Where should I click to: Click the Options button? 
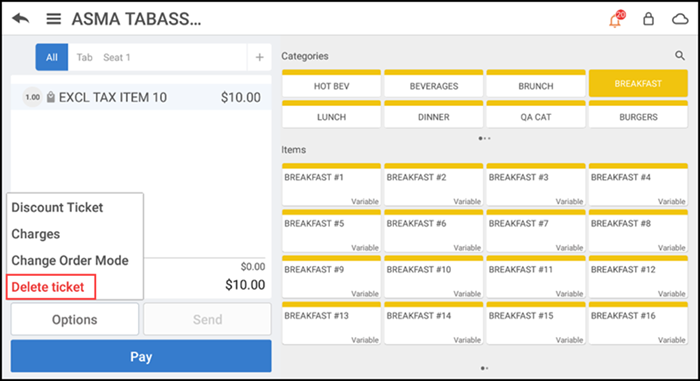click(75, 319)
